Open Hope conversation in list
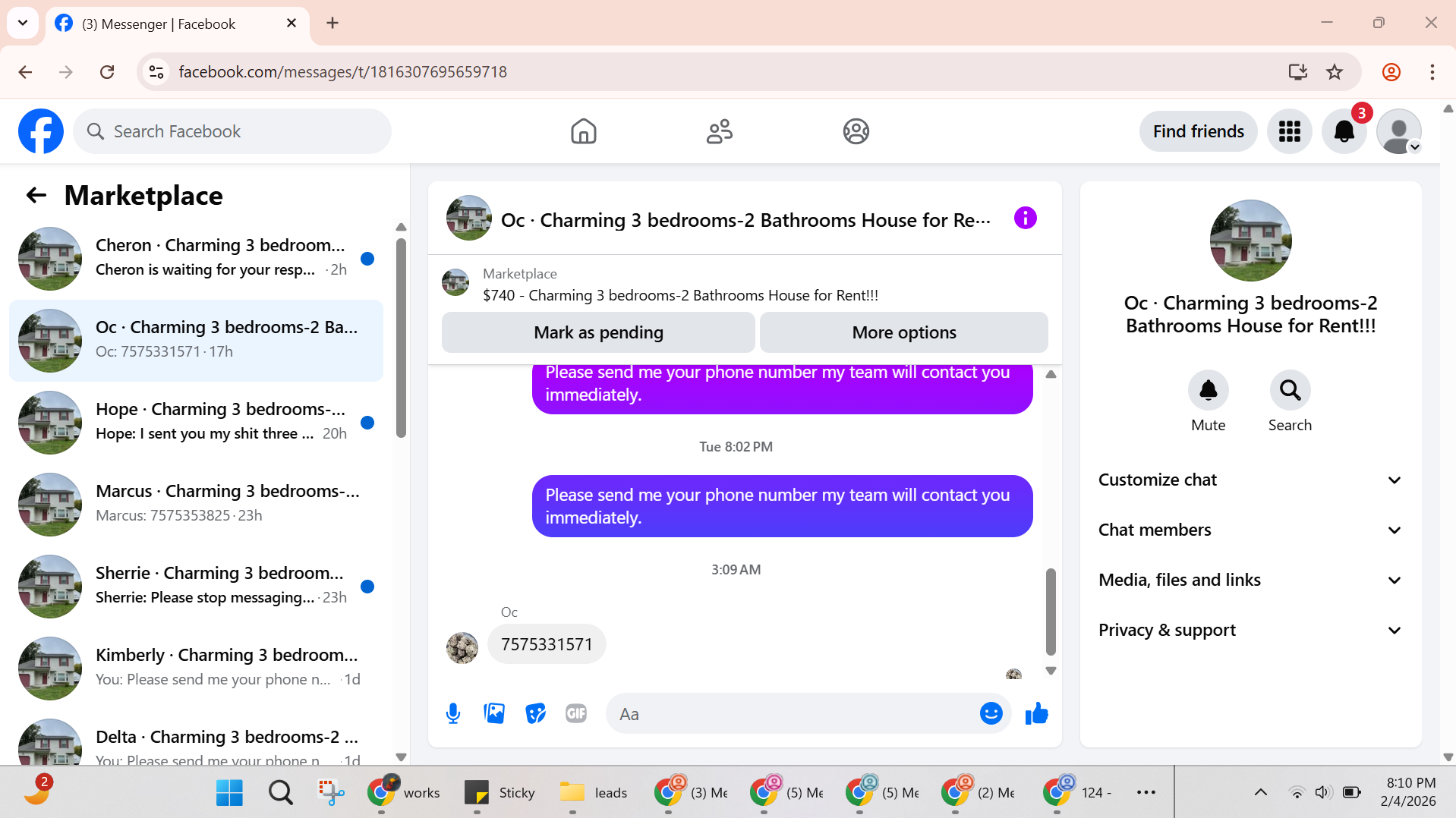The height and width of the screenshot is (818, 1456). click(x=196, y=423)
